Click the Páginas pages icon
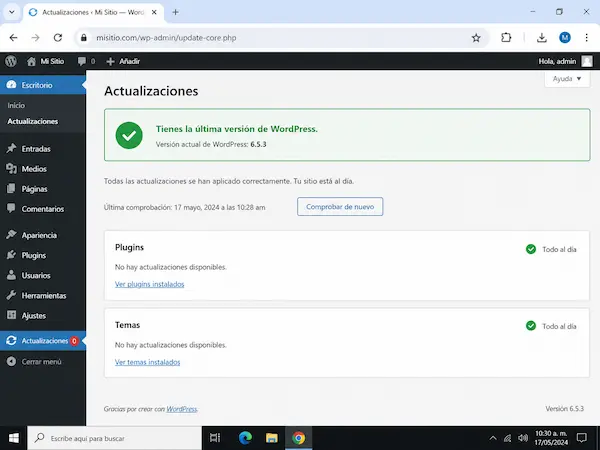Screen dimensions: 600x450 coord(11,188)
